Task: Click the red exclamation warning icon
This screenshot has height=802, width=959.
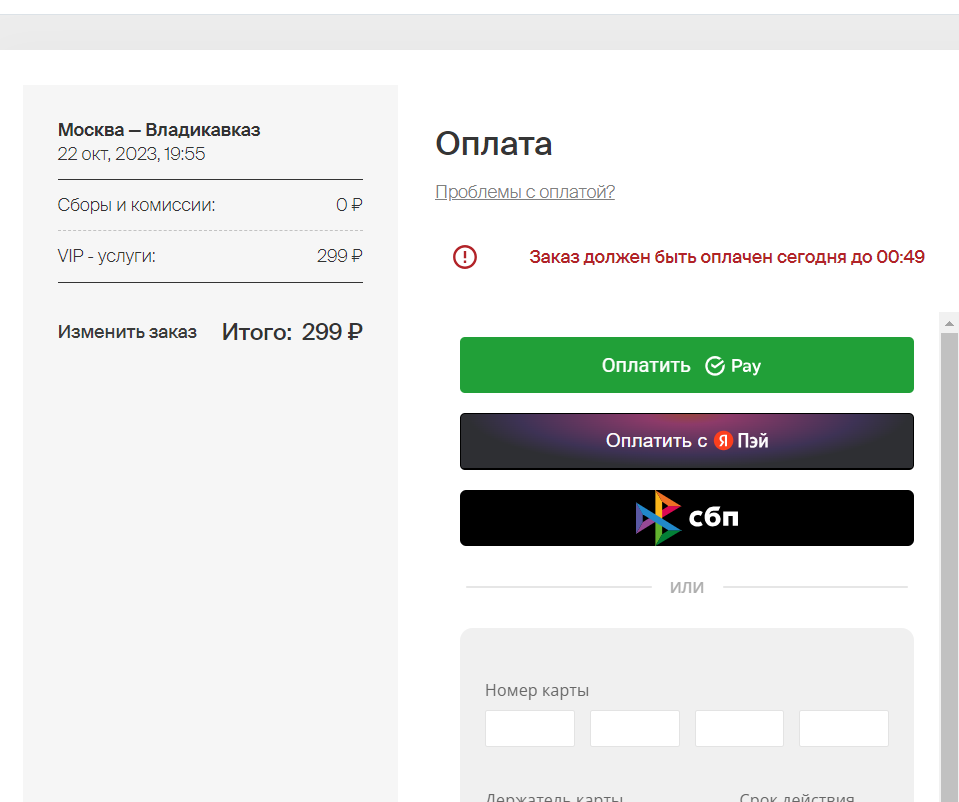Action: [464, 257]
